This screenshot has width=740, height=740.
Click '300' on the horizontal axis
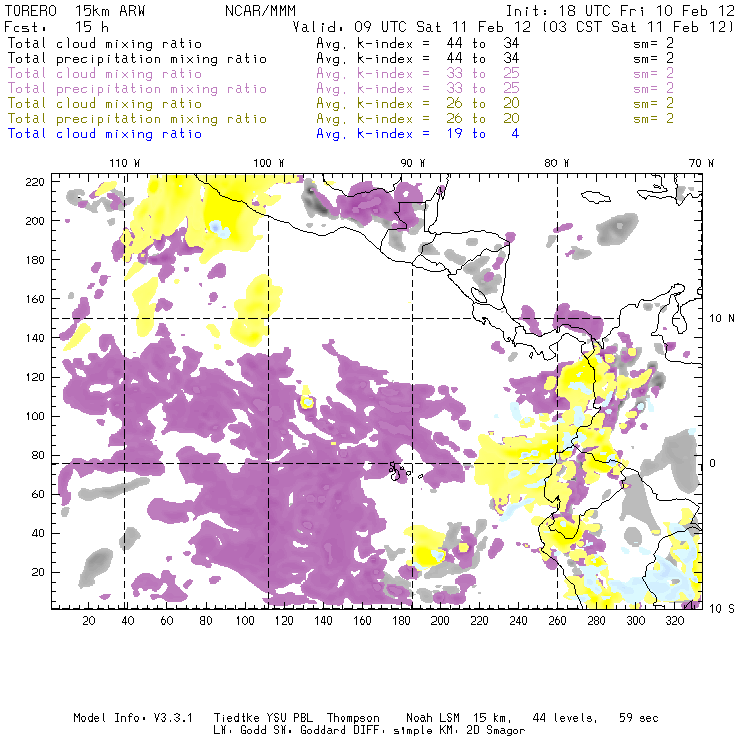pos(636,621)
